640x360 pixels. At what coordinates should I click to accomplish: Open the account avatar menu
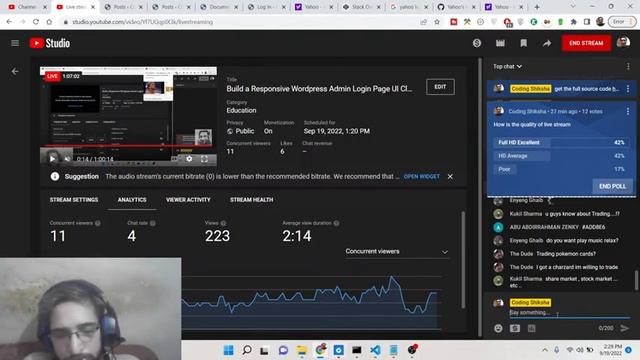(623, 42)
